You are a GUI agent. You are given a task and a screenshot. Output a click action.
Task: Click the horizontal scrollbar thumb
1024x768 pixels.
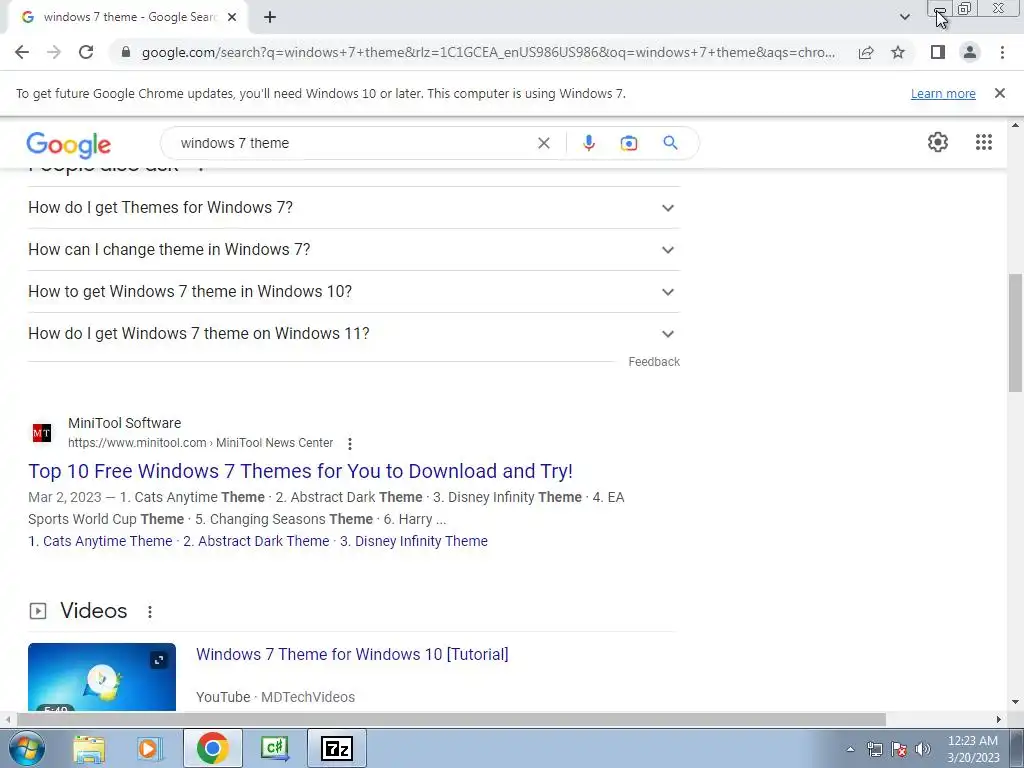[x=451, y=720]
